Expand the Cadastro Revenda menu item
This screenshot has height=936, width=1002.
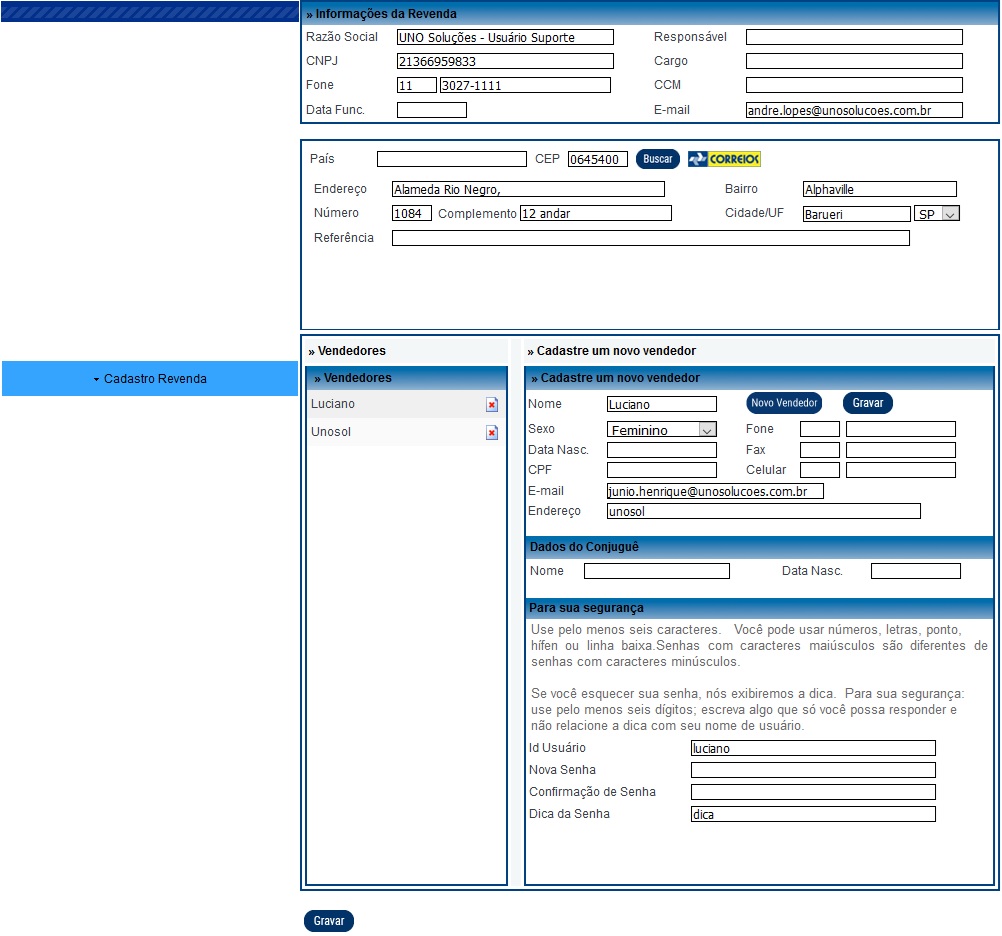pyautogui.click(x=150, y=379)
